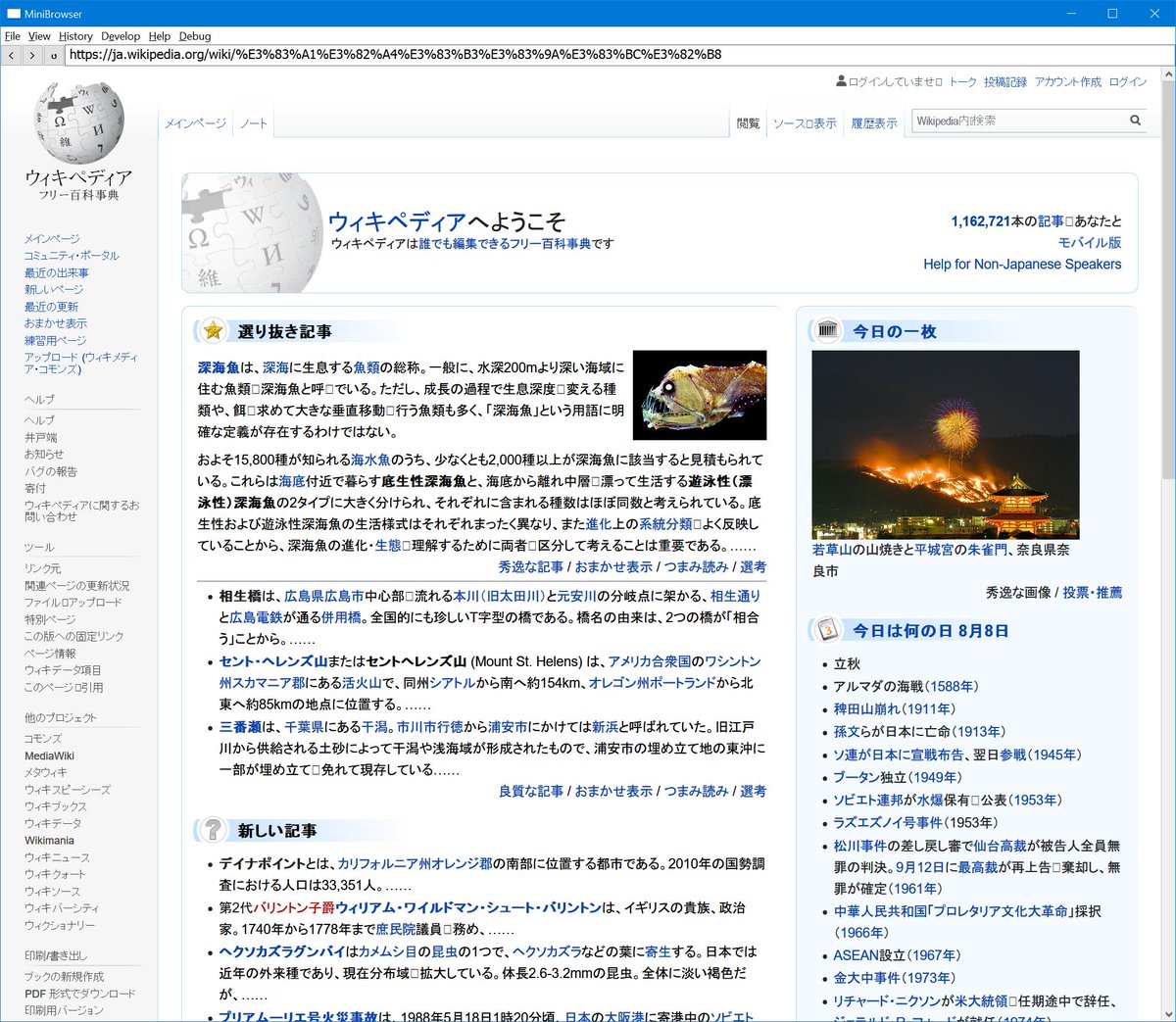1176x1022 pixels.
Task: Open ブックの新規作成 sidebar link
Action: pyautogui.click(x=64, y=977)
